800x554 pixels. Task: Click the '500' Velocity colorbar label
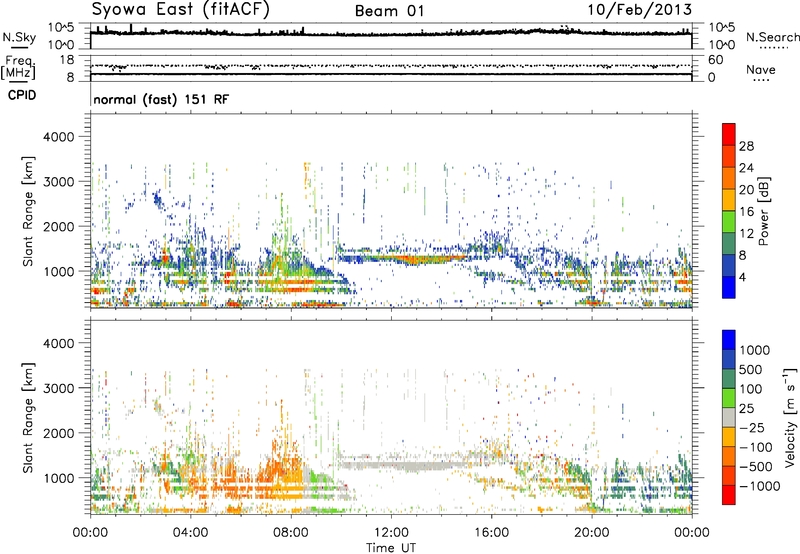(751, 370)
